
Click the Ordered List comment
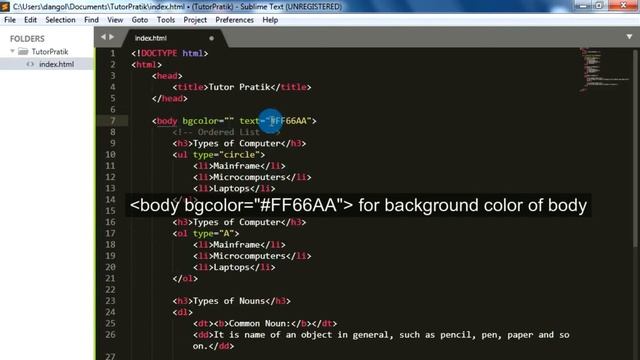[226, 132]
